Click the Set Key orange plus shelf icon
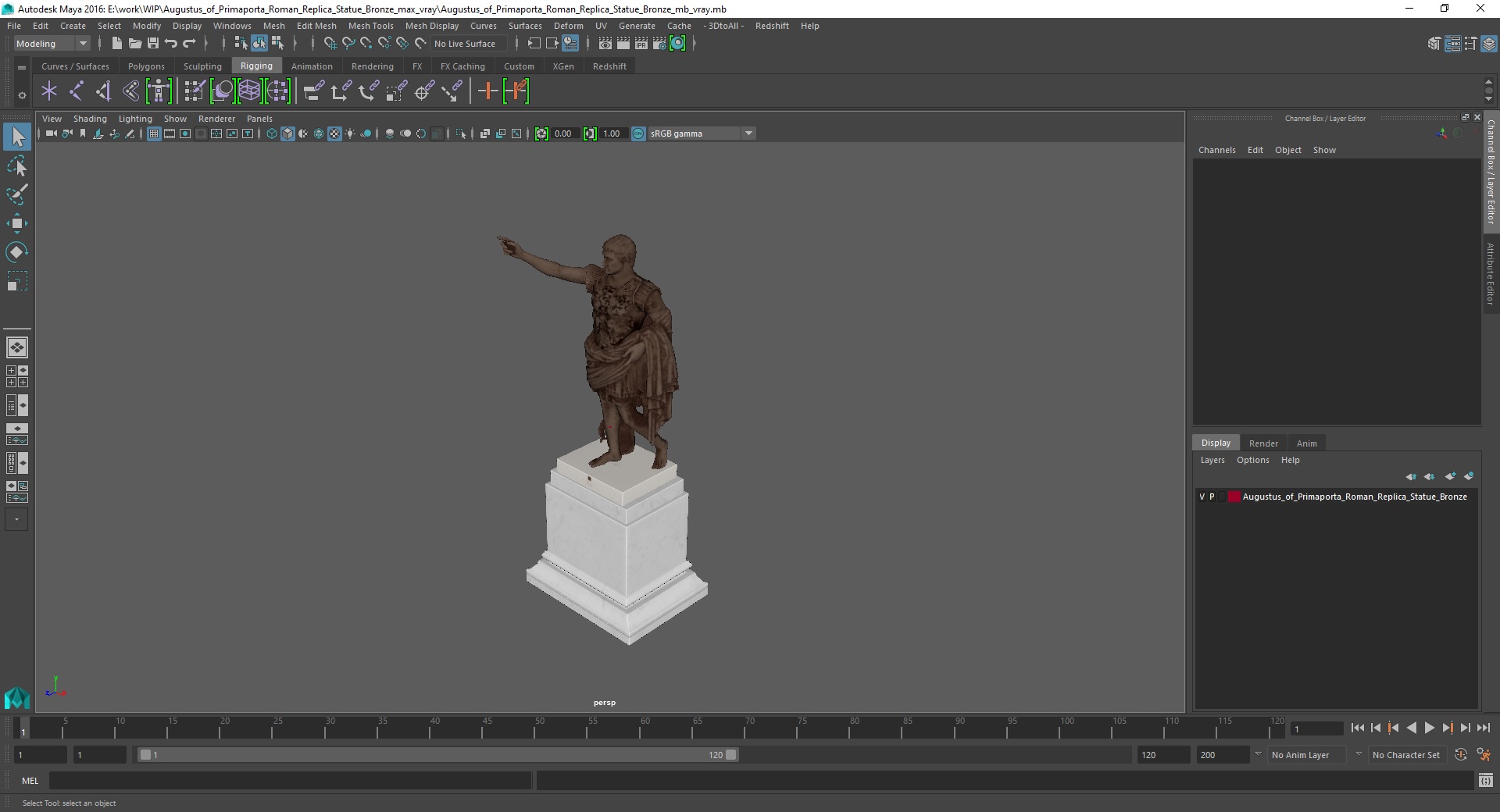Viewport: 1500px width, 812px height. click(487, 91)
